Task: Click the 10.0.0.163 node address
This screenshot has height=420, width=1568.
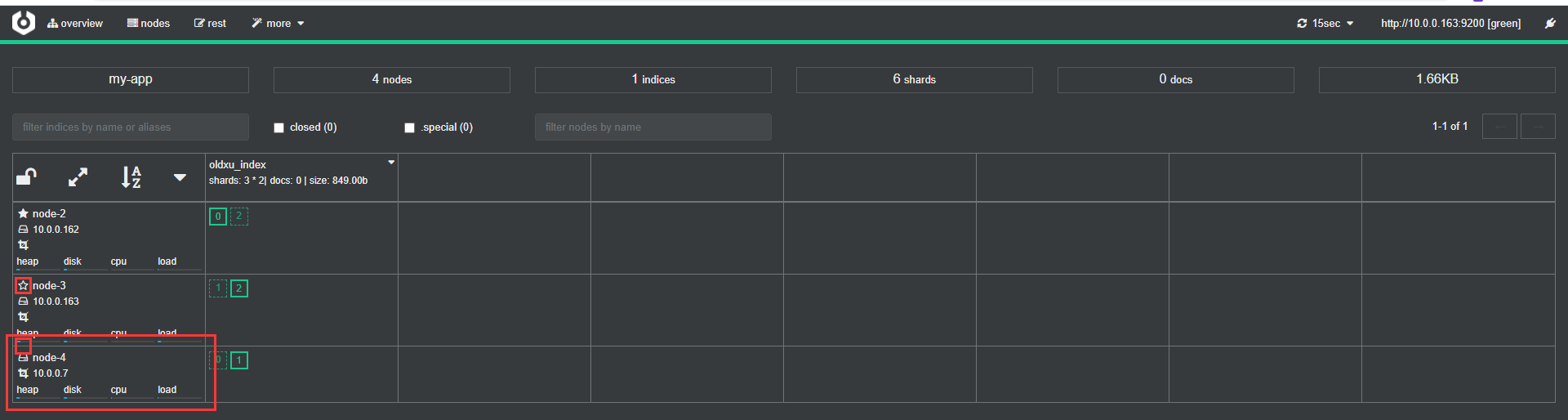Action: 56,302
